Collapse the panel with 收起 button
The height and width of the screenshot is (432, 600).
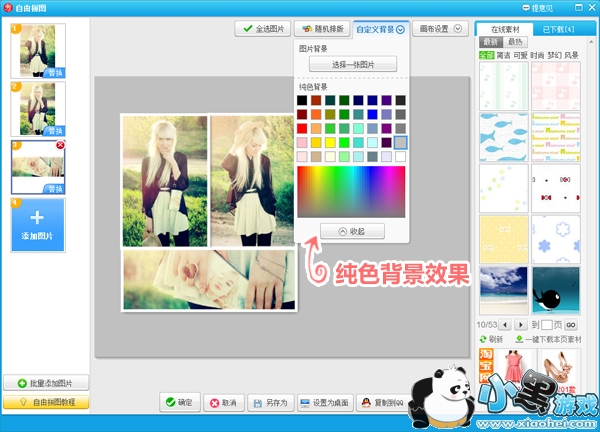click(352, 231)
